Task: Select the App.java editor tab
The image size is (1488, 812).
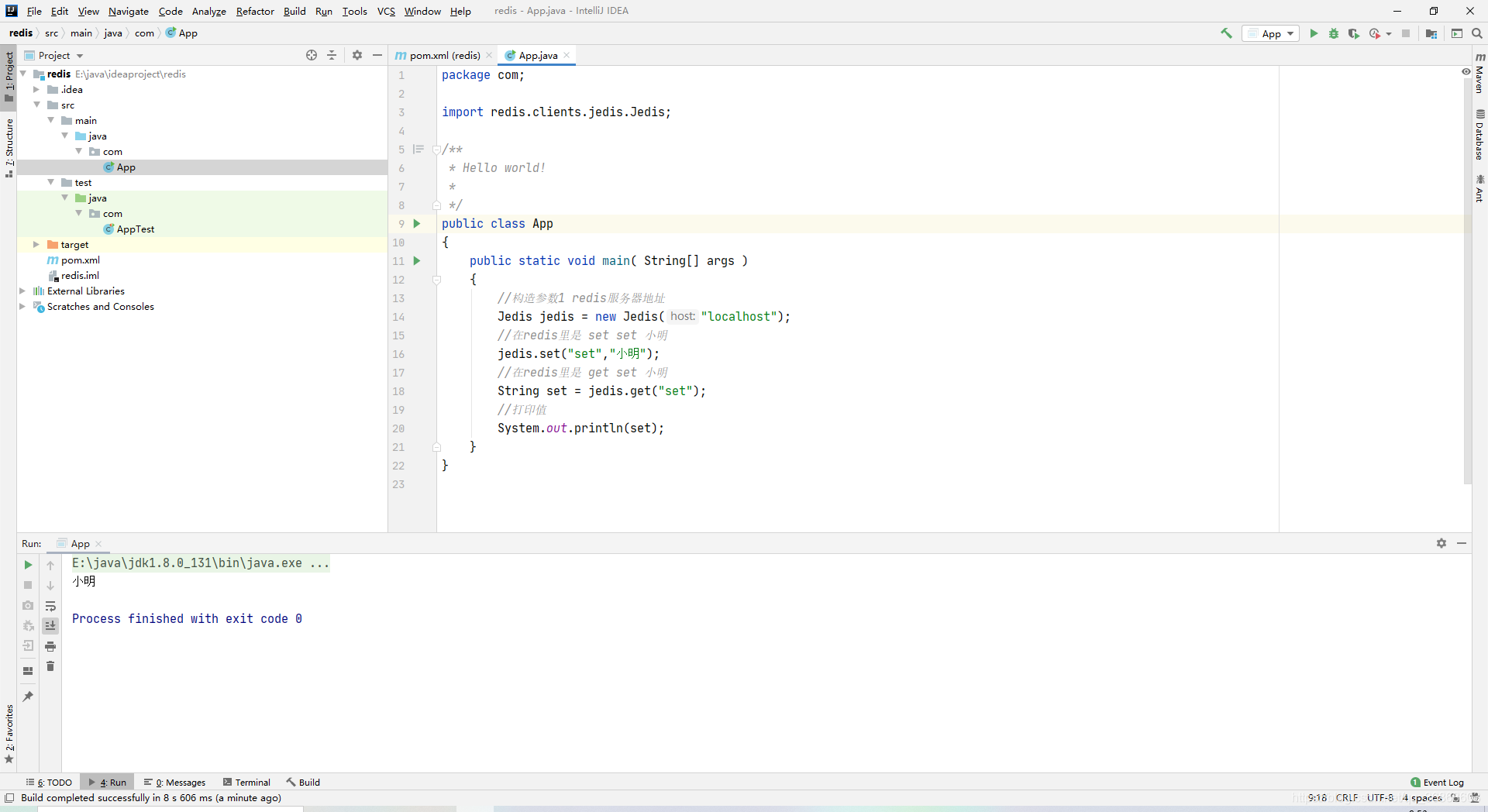Action: pos(536,55)
